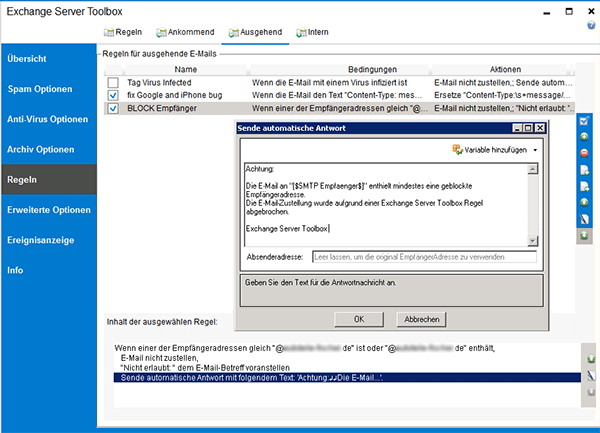
Task: Click inside the reply message text area
Action: (x=386, y=205)
